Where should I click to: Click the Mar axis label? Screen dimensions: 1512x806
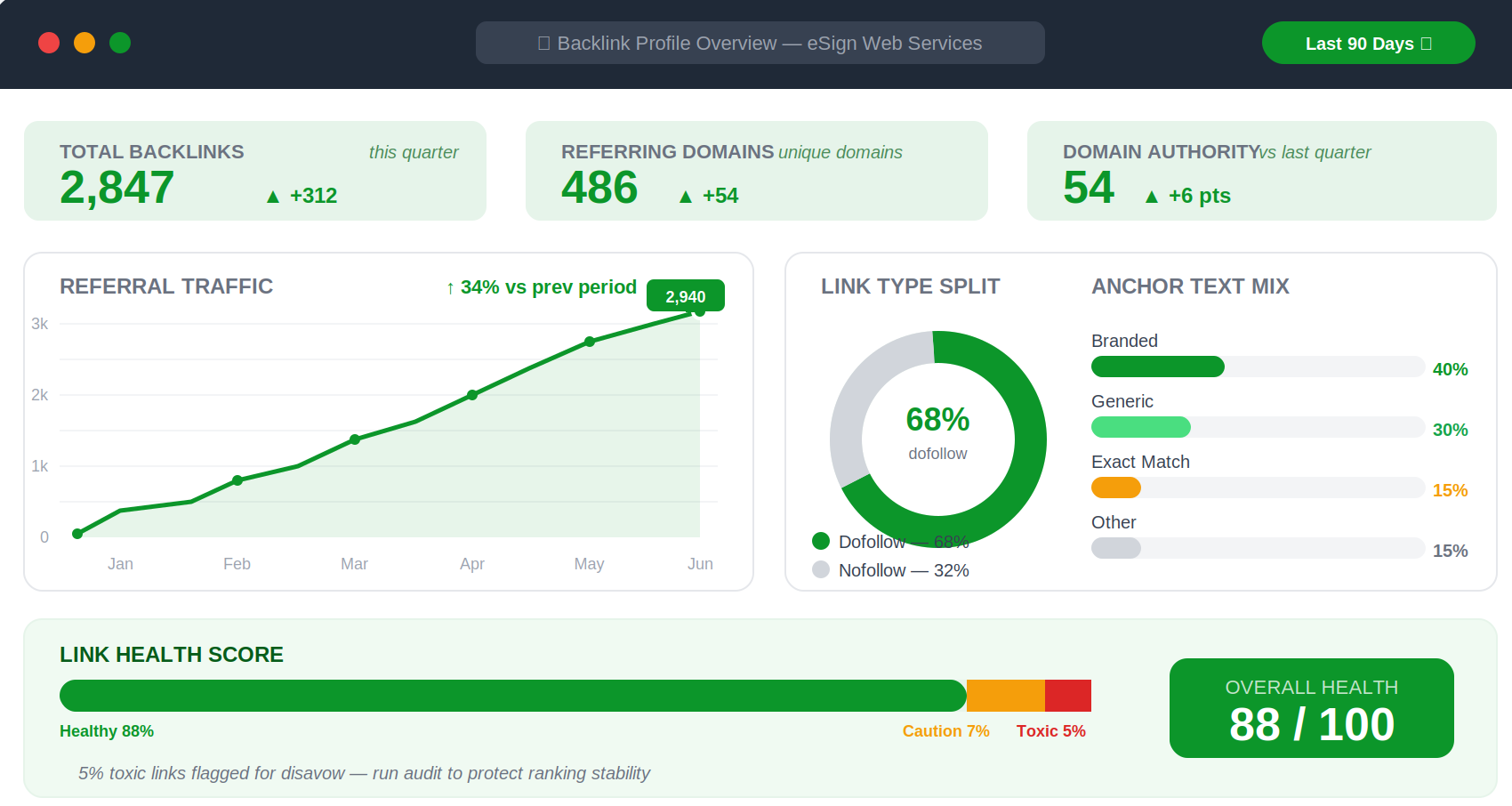pos(354,564)
